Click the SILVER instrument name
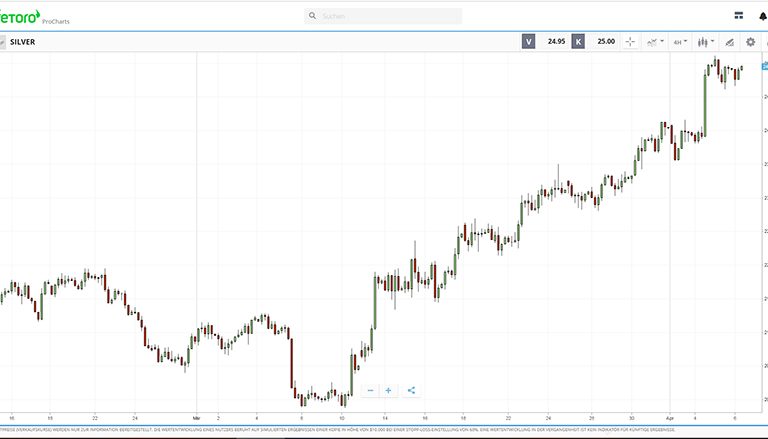Viewport: 768px width, 439px height. 22,42
